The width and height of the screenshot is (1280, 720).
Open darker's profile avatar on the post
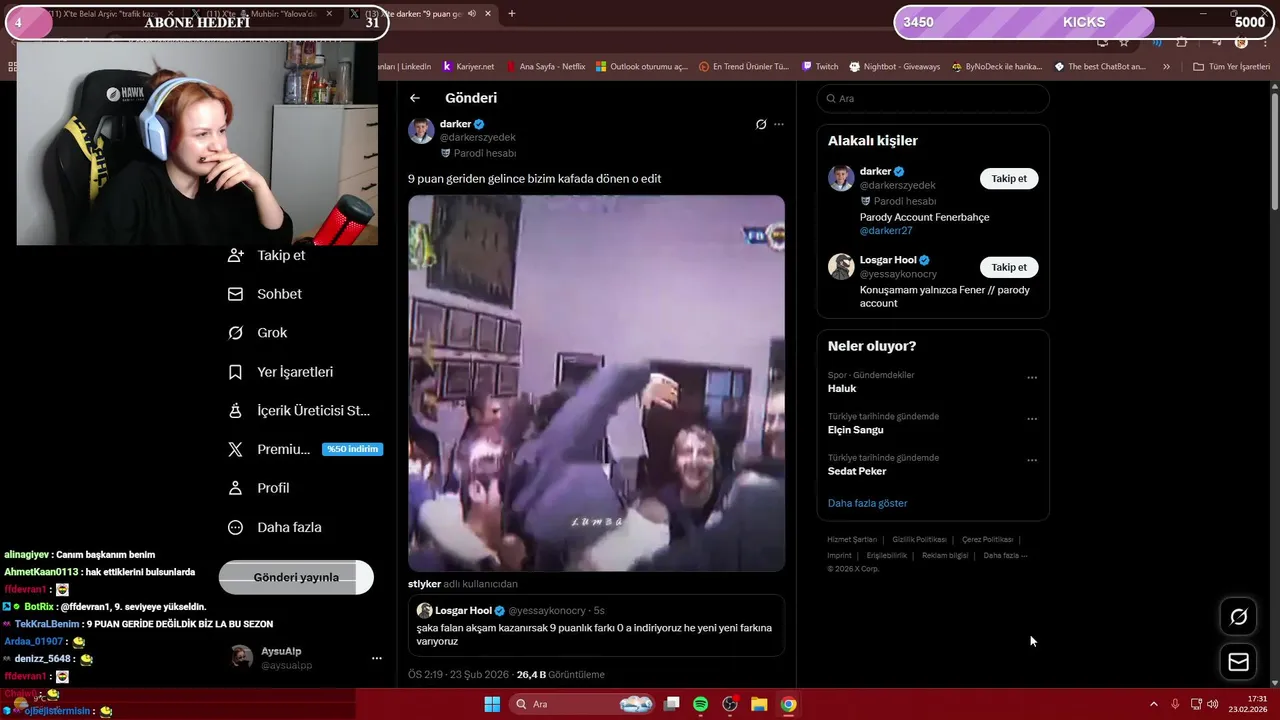(x=421, y=131)
